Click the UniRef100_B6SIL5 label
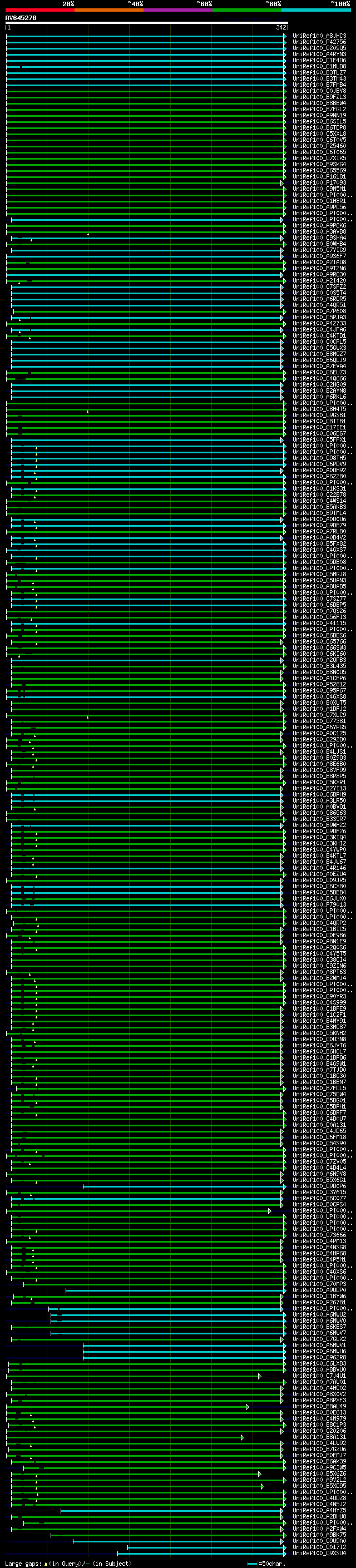 (x=319, y=122)
